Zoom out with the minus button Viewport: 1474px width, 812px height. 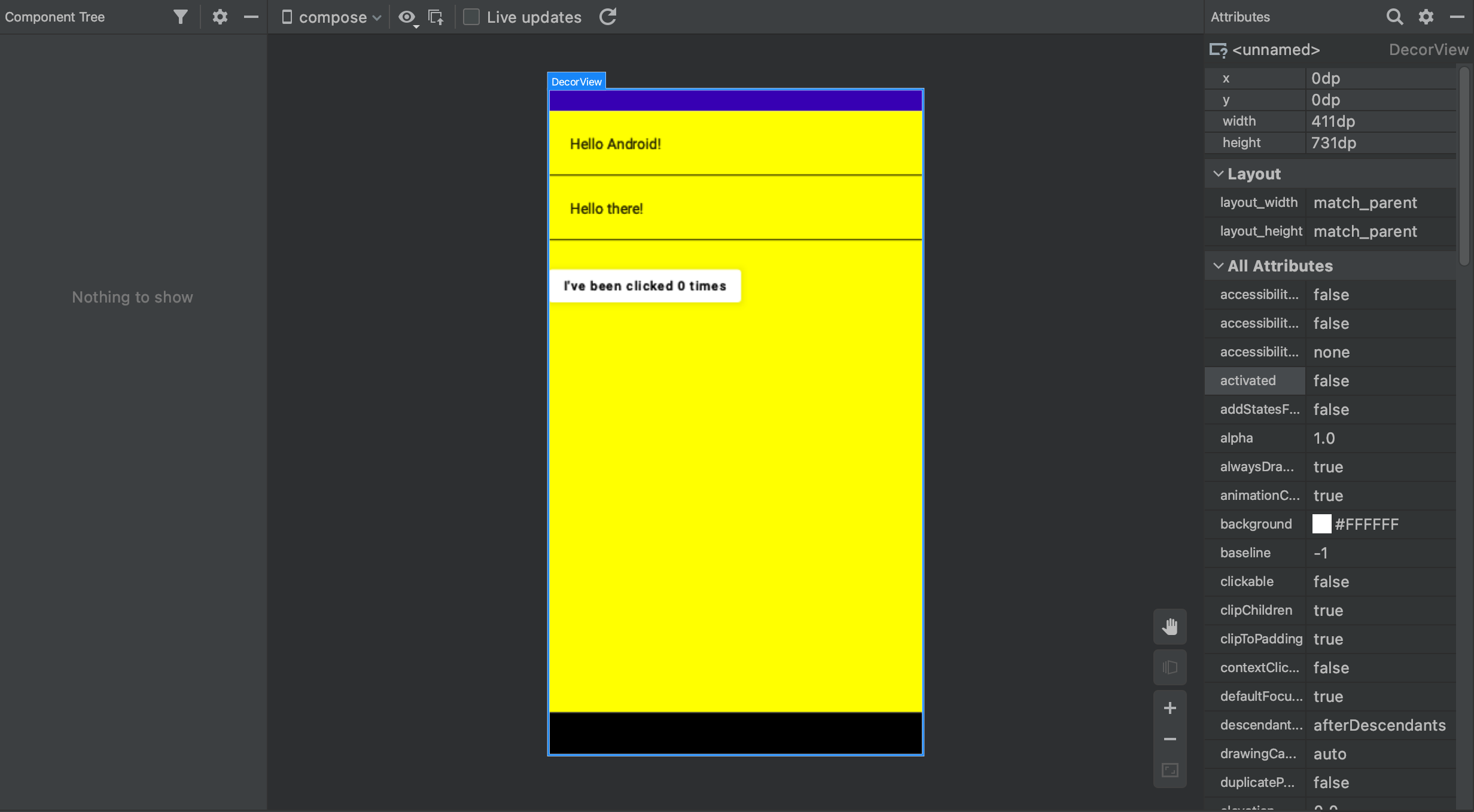tap(1170, 739)
